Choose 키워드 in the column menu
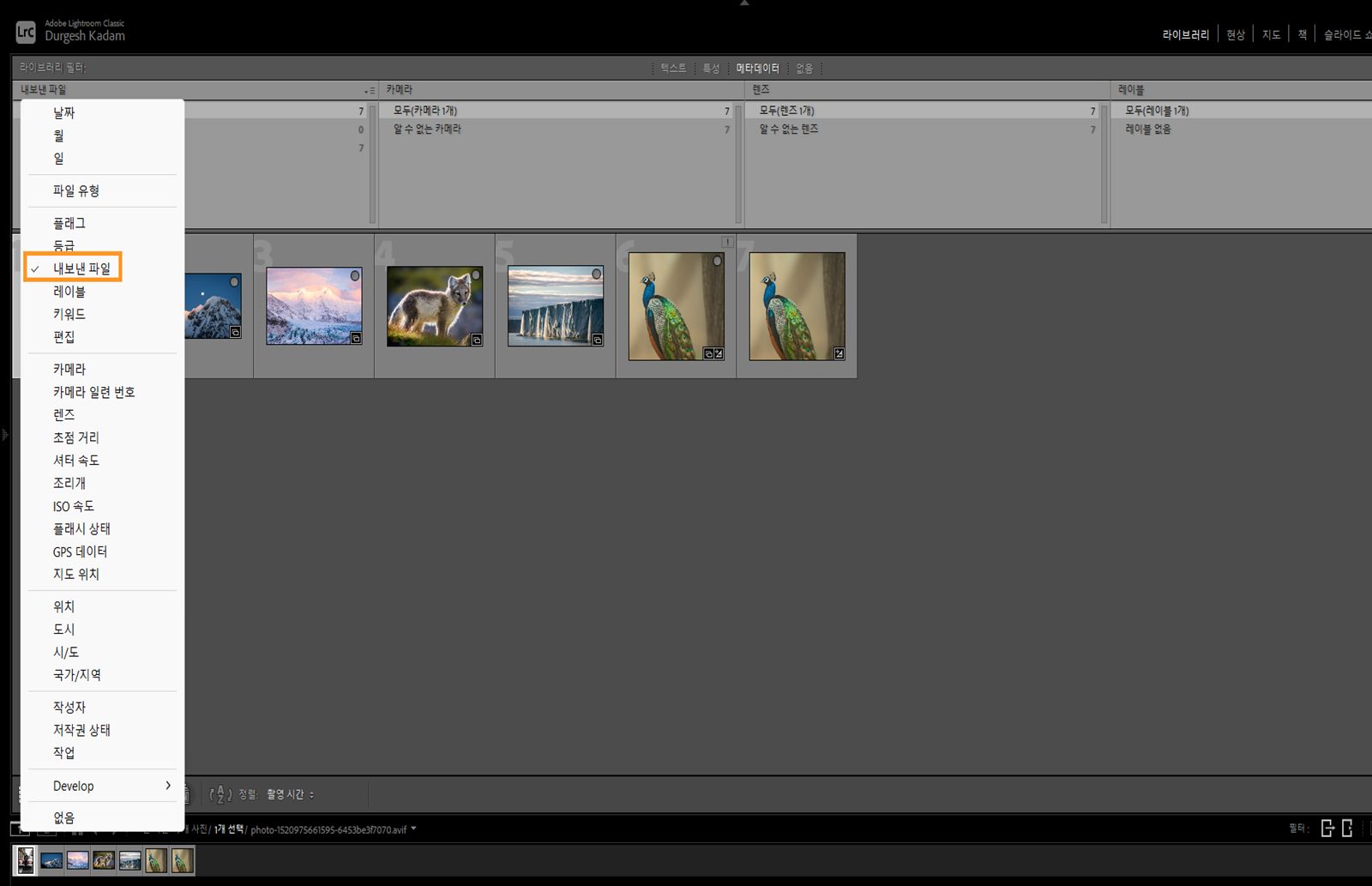 point(102,314)
